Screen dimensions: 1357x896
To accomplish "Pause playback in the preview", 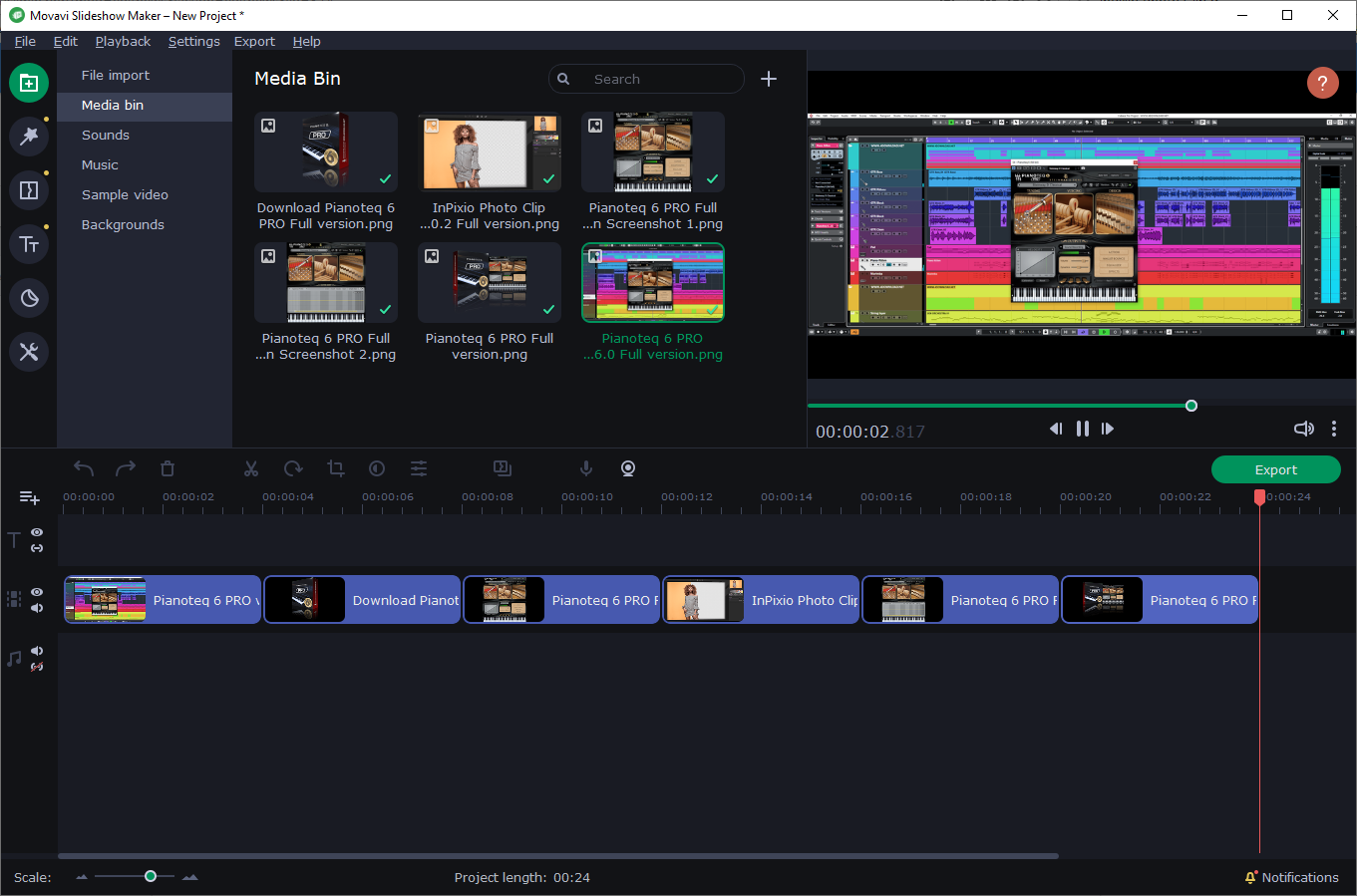I will tap(1083, 429).
